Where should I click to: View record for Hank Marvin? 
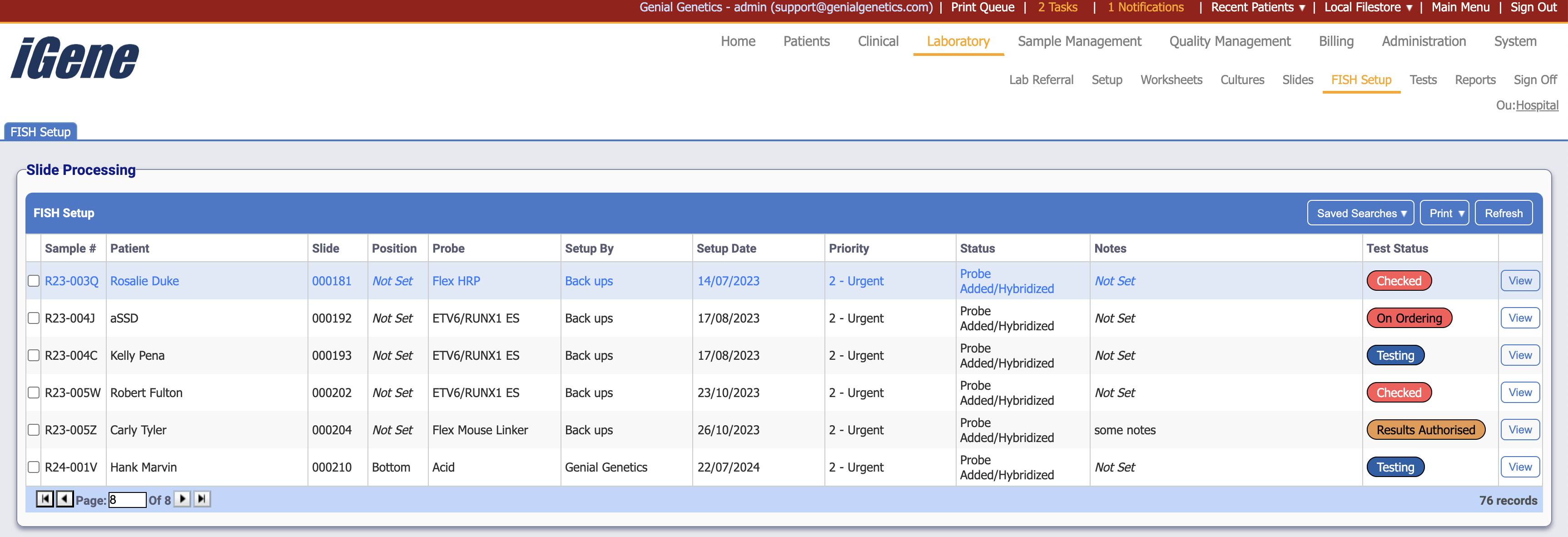1519,467
